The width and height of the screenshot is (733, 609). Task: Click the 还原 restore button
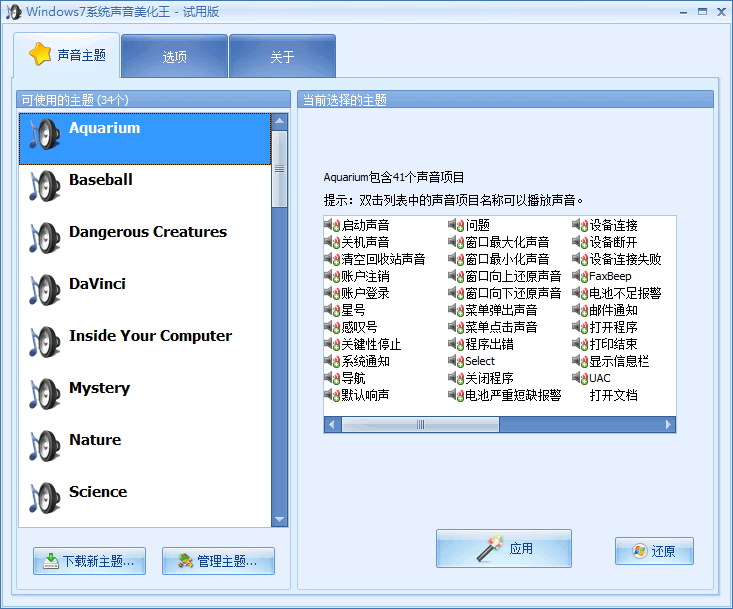tap(654, 551)
